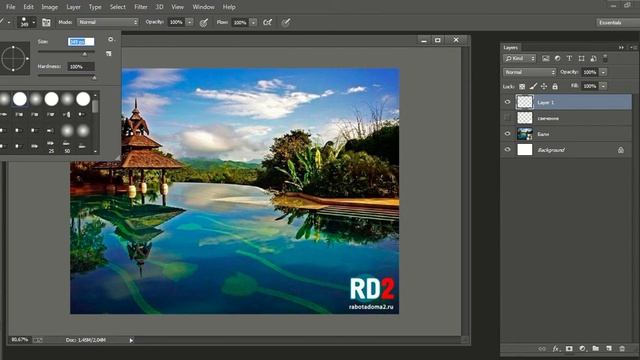Viewport: 640px width, 360px height.
Task: Open the Type menu
Action: point(95,7)
